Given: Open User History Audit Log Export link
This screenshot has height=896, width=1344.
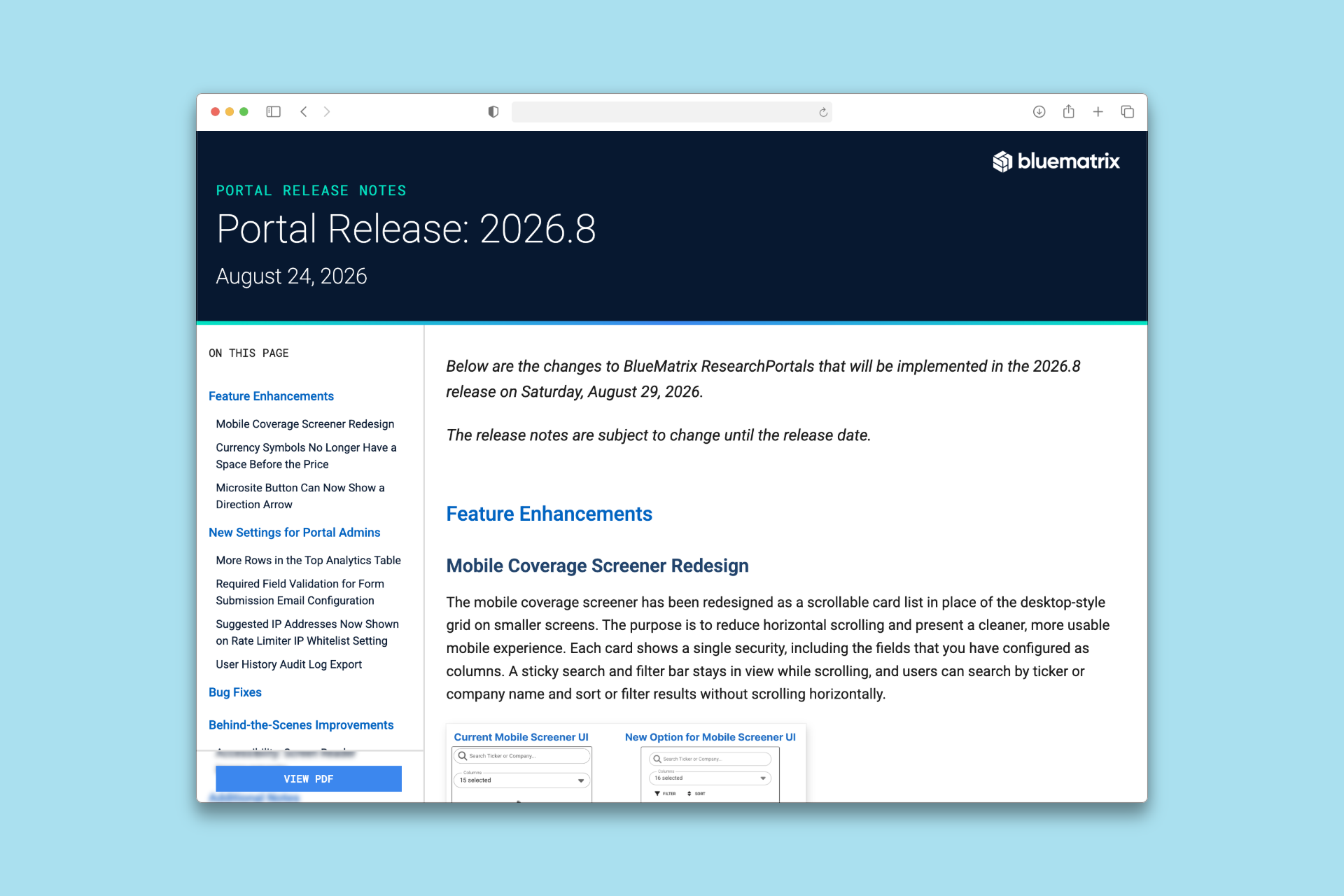Looking at the screenshot, I should tap(288, 664).
